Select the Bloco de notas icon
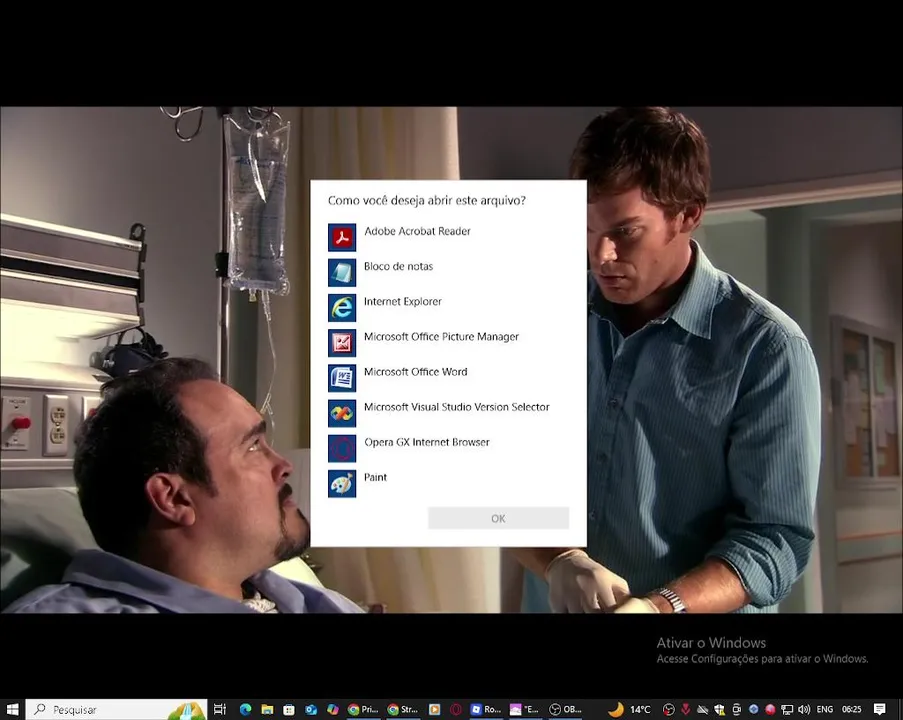903x720 pixels. tap(342, 272)
